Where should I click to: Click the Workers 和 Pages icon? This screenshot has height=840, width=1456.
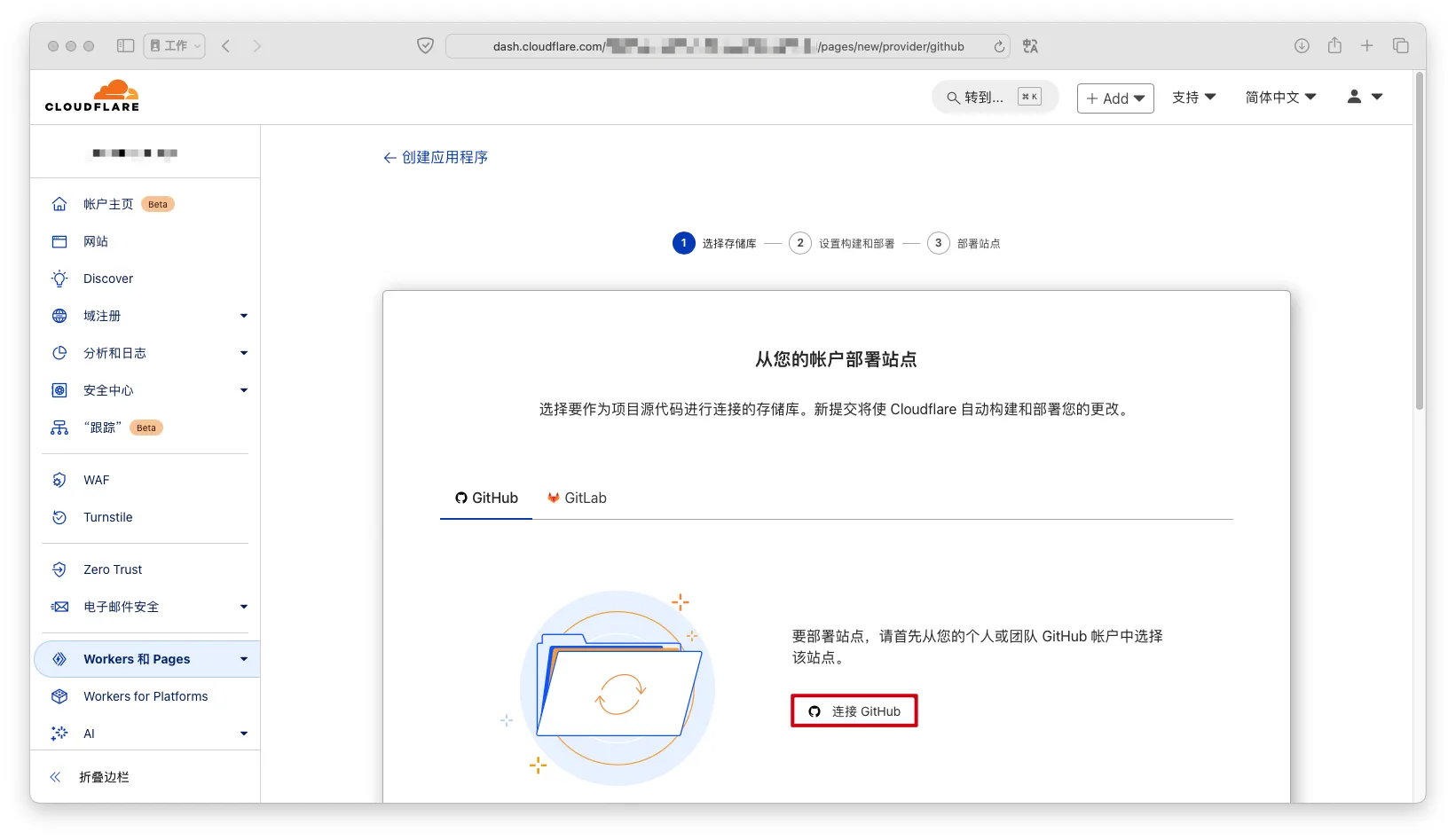click(x=59, y=659)
